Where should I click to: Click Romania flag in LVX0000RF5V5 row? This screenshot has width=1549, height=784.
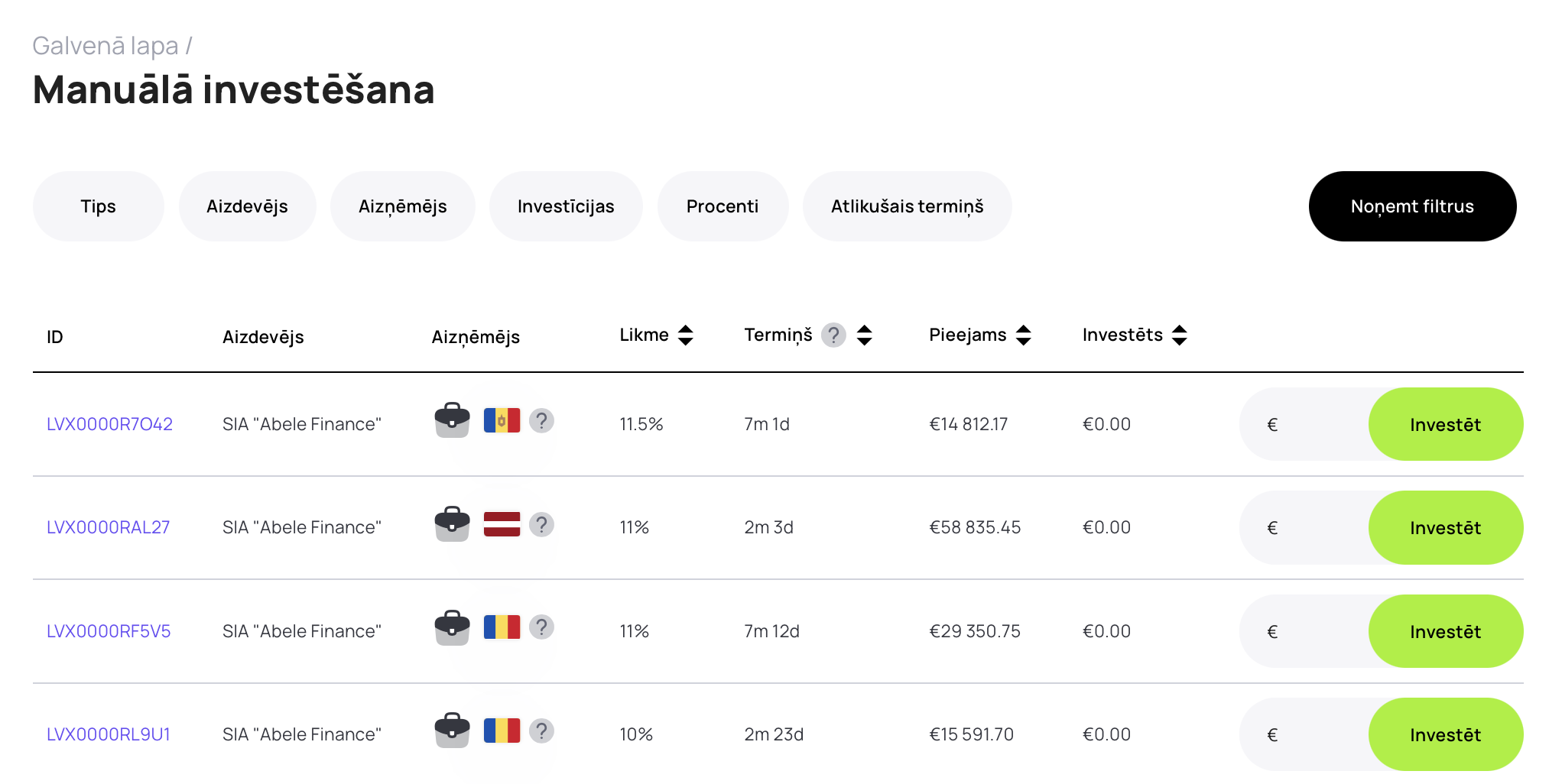502,627
